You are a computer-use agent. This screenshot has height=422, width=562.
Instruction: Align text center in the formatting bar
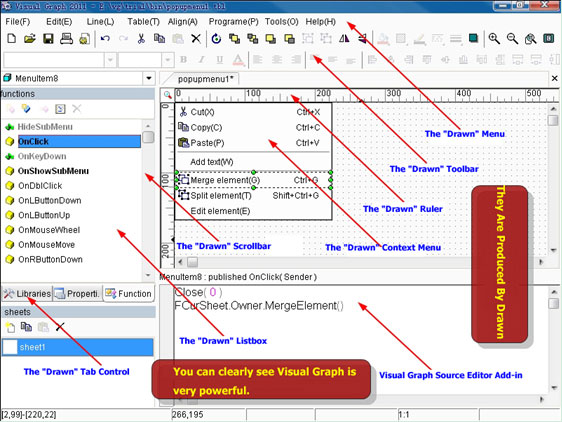[x=276, y=60]
